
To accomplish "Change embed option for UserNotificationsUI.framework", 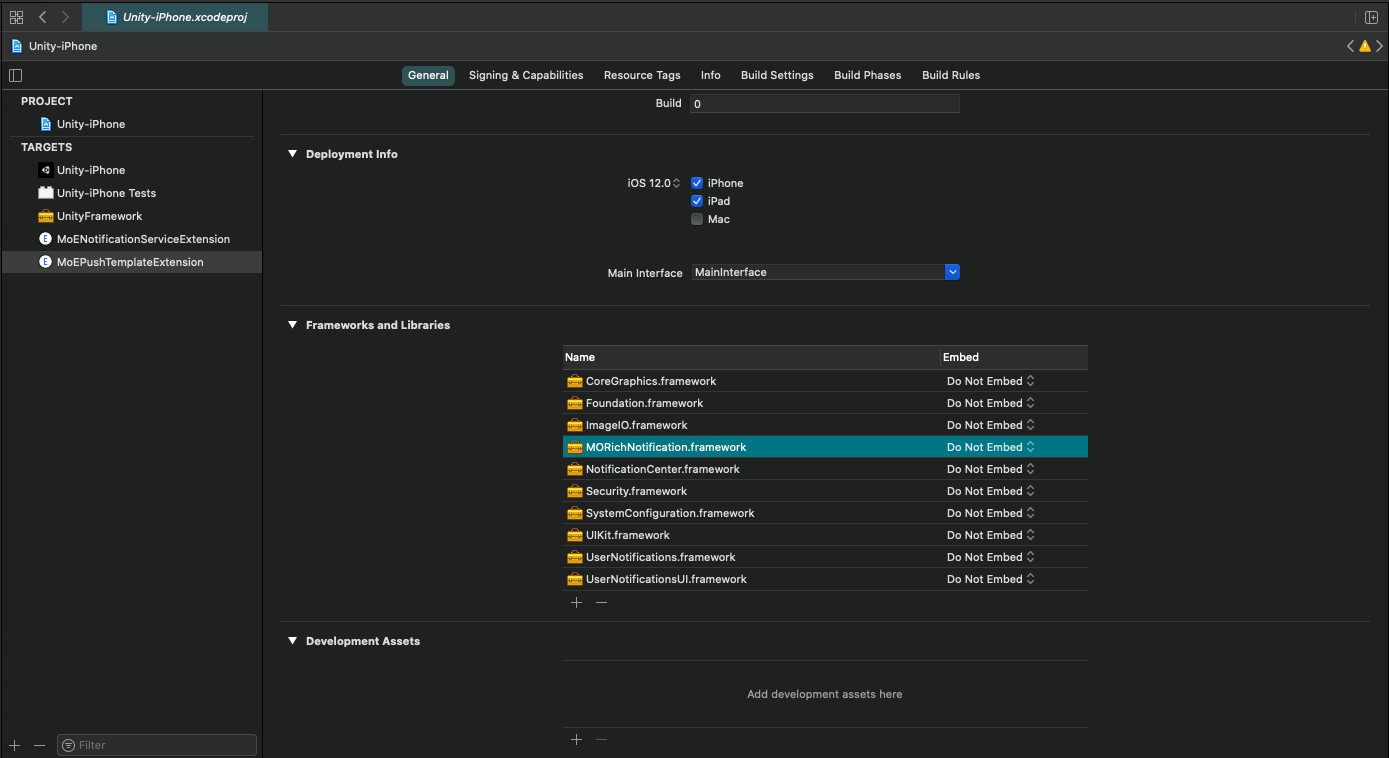I will click(x=990, y=579).
